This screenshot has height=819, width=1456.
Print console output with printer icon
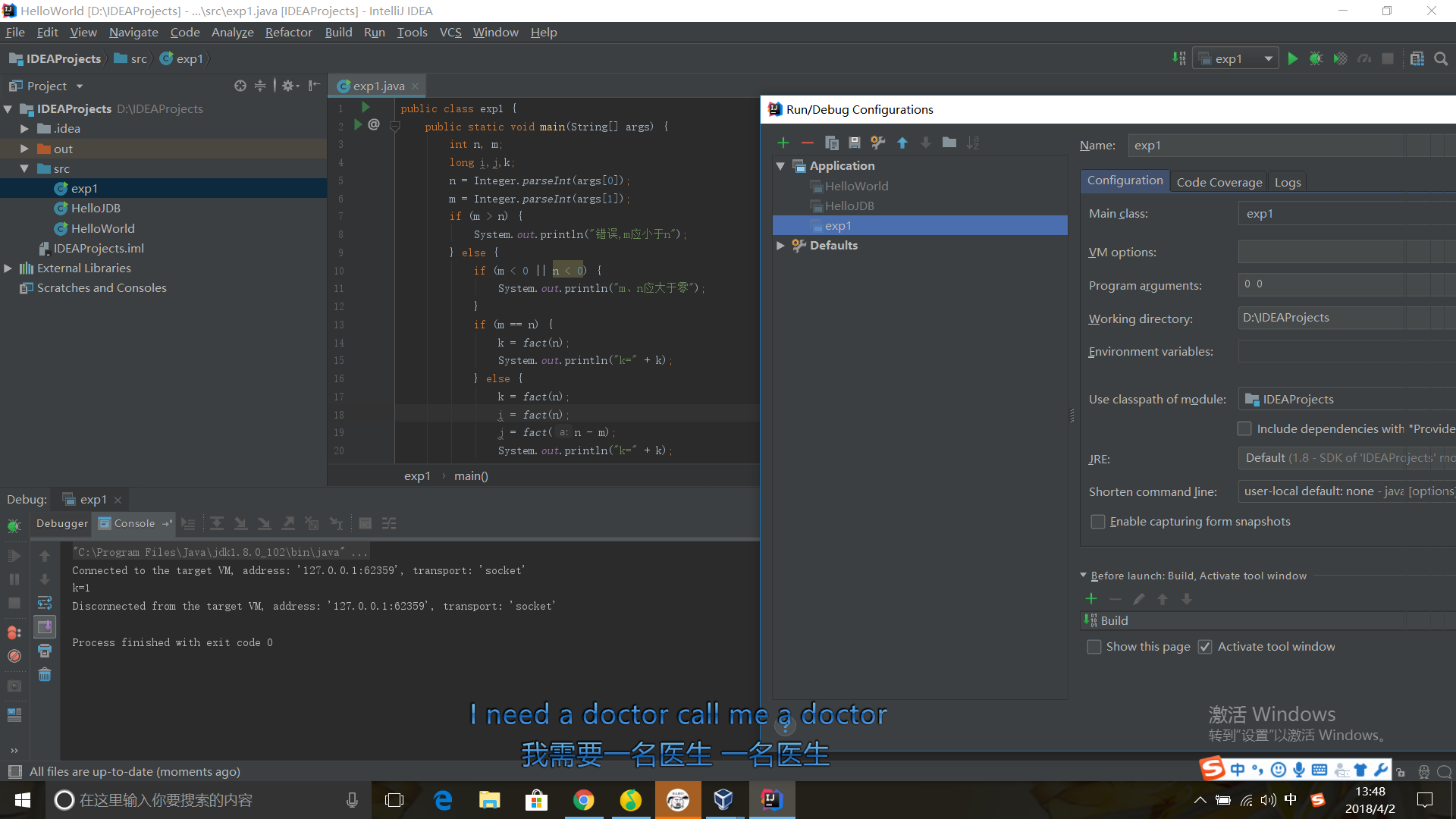click(45, 651)
